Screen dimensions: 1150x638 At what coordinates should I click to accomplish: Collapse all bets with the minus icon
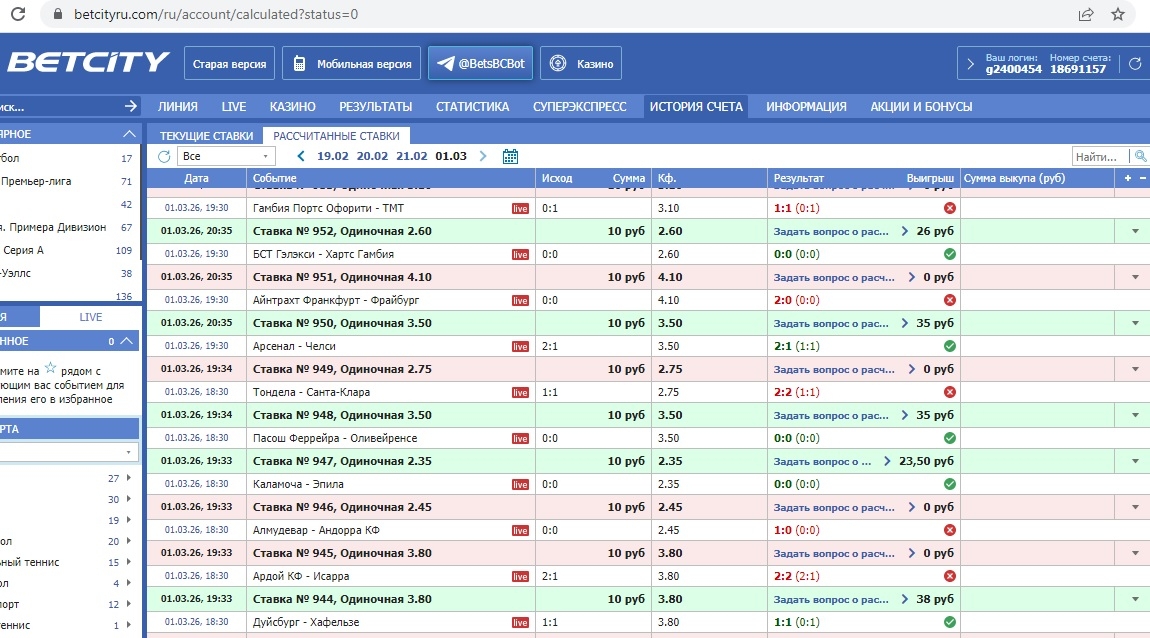point(1141,178)
